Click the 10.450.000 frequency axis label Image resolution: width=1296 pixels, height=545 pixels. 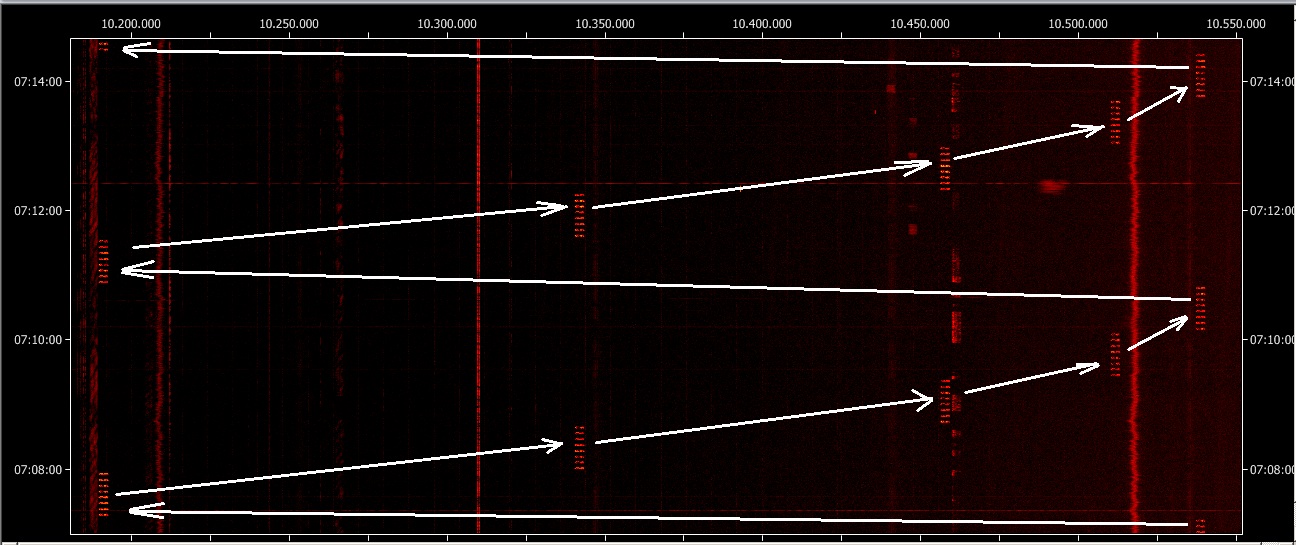[921, 23]
